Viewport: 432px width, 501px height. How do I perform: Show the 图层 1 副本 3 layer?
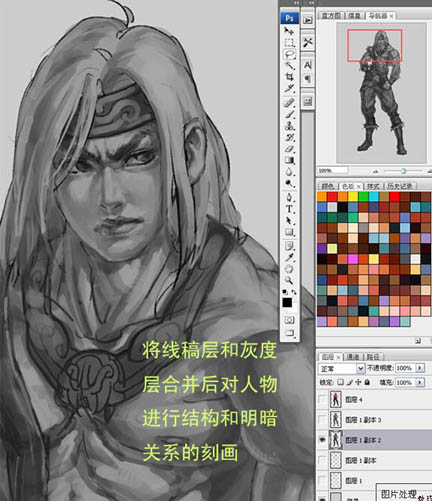322,420
